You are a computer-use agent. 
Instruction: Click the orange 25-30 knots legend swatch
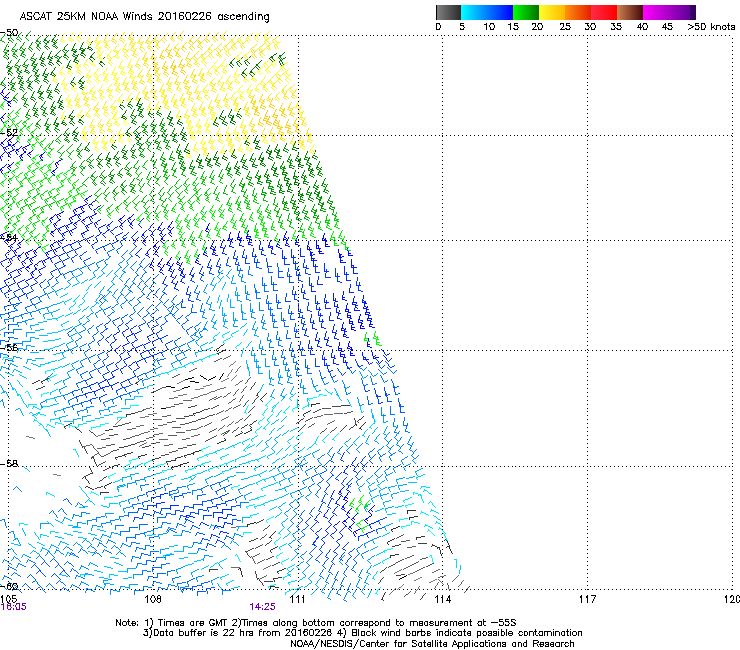point(578,12)
